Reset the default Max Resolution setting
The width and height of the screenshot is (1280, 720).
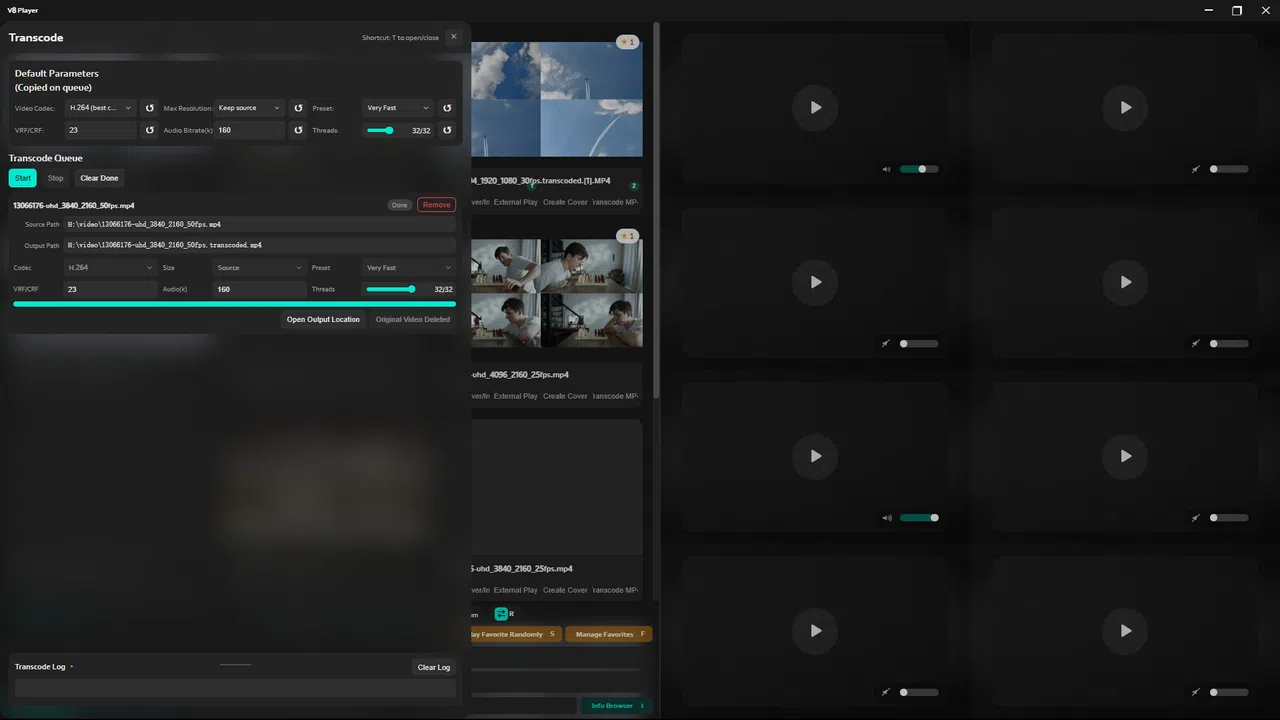pos(298,108)
